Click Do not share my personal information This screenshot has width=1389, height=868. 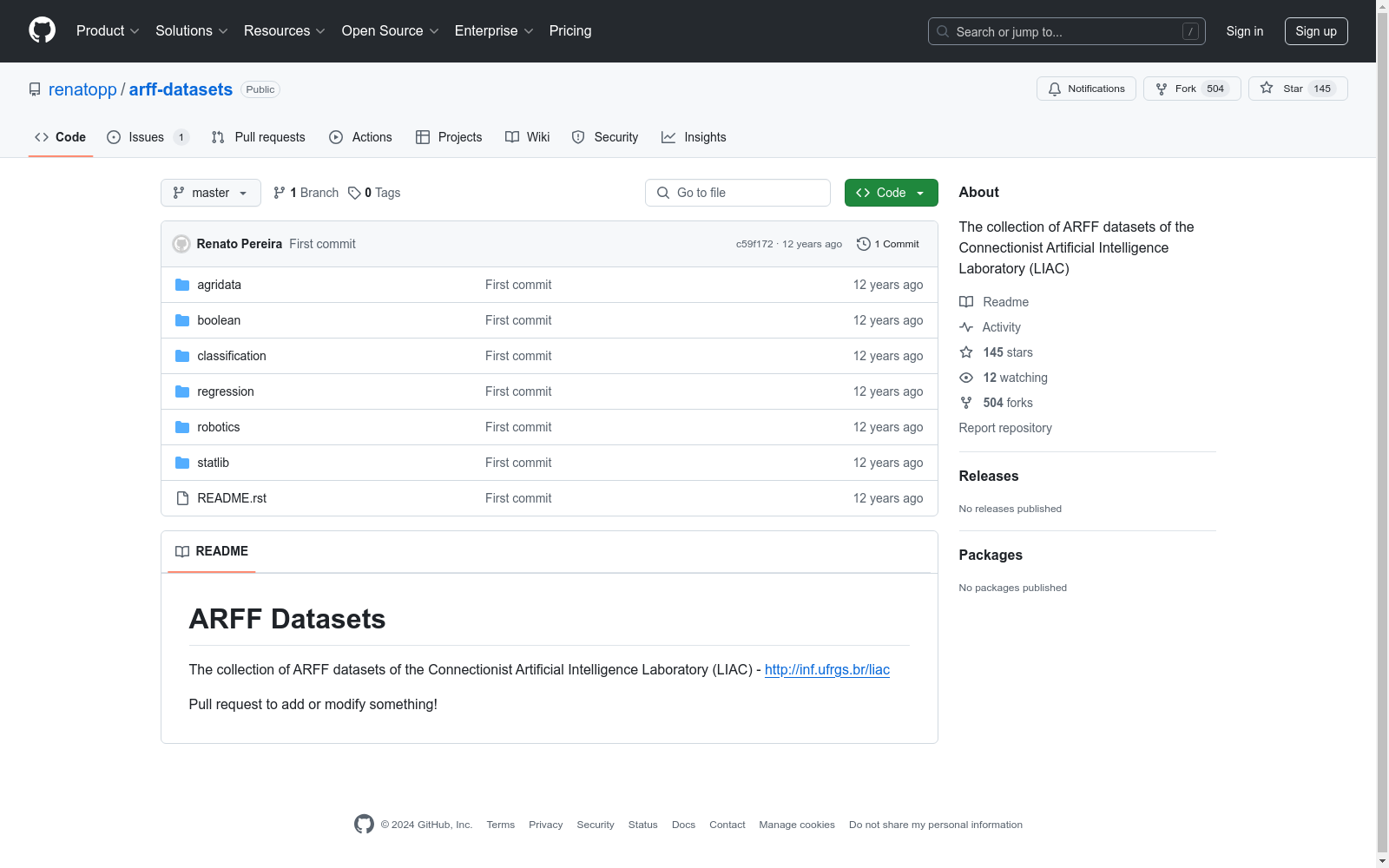pyautogui.click(x=936, y=825)
